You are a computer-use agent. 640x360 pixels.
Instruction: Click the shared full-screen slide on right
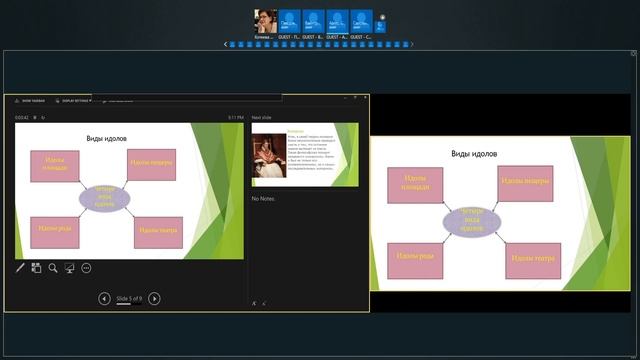click(x=500, y=213)
